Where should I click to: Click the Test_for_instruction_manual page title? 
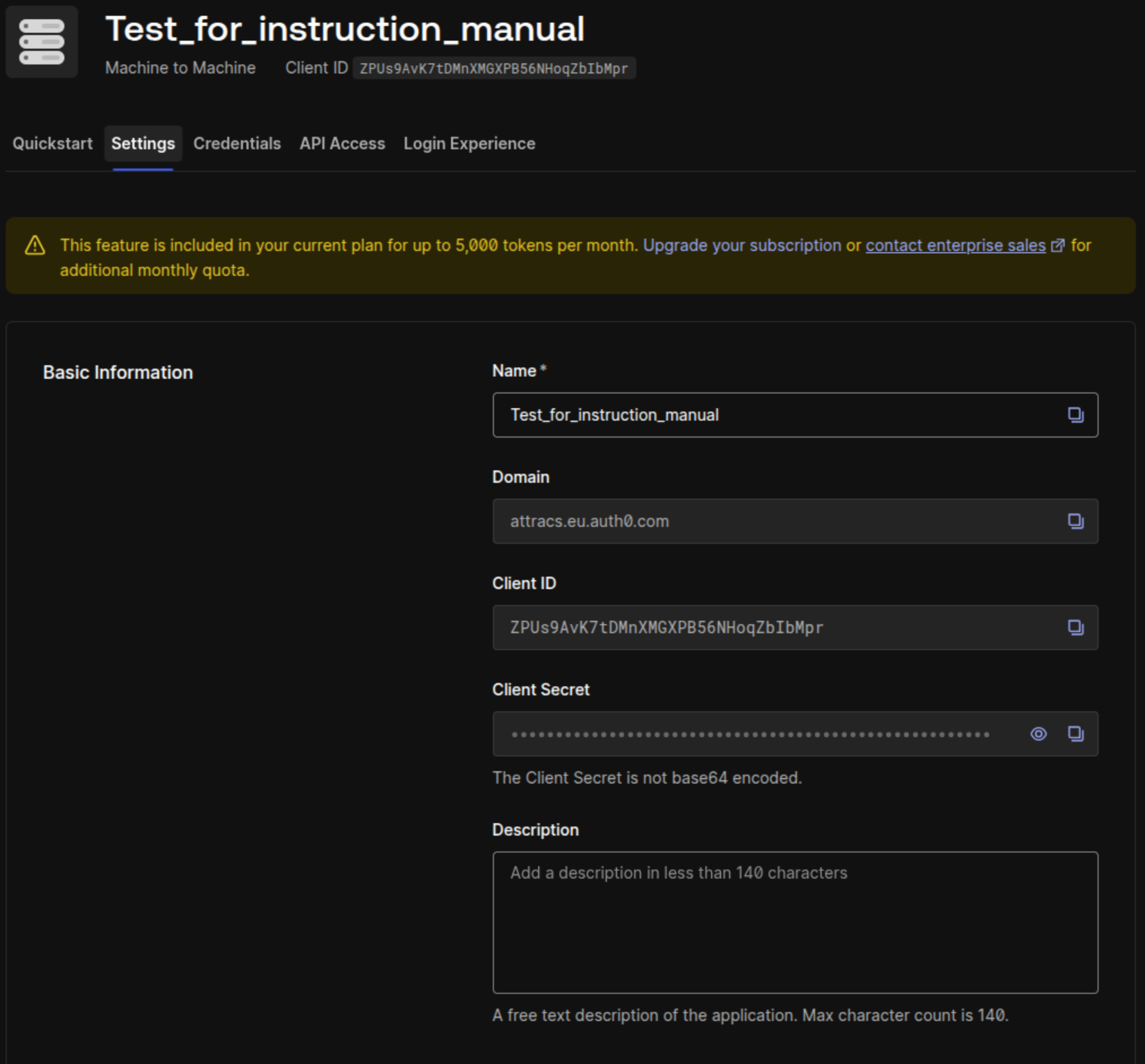[x=345, y=29]
